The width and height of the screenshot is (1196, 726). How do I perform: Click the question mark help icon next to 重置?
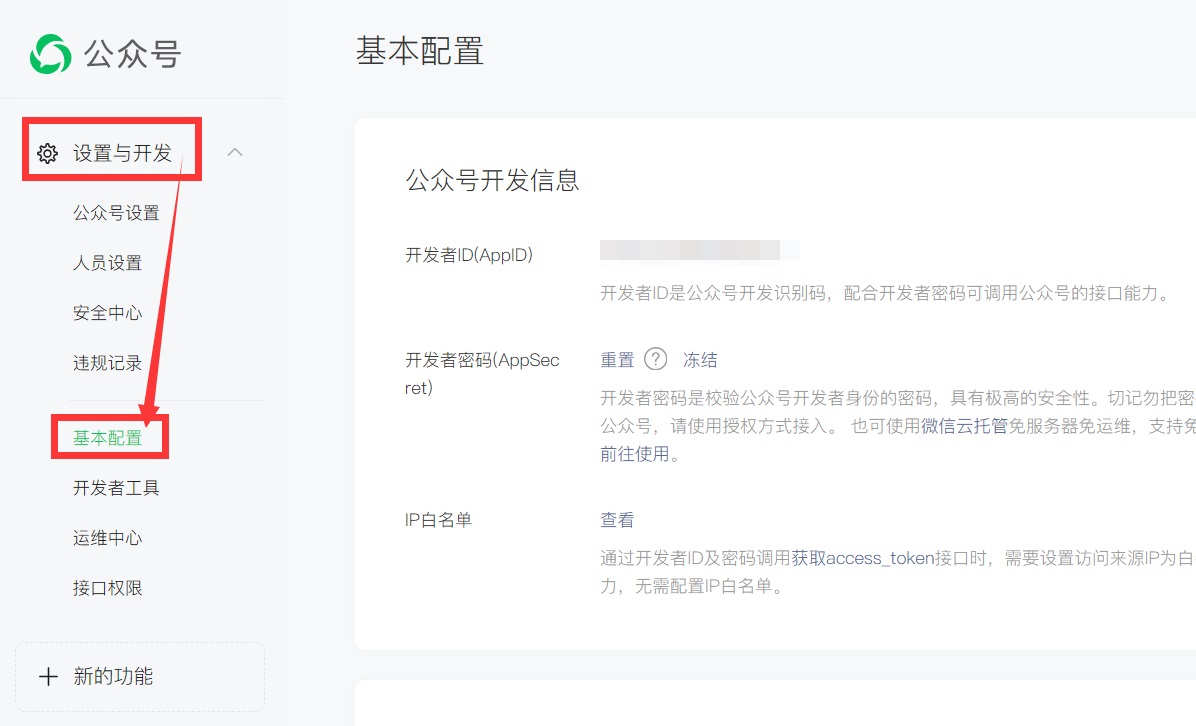(x=655, y=360)
